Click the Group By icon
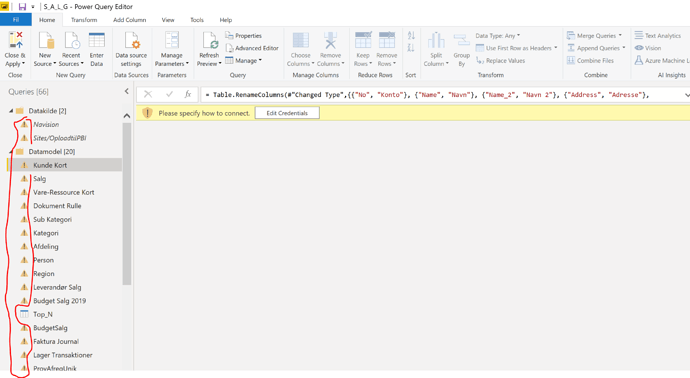This screenshot has height=378, width=690. pos(462,50)
